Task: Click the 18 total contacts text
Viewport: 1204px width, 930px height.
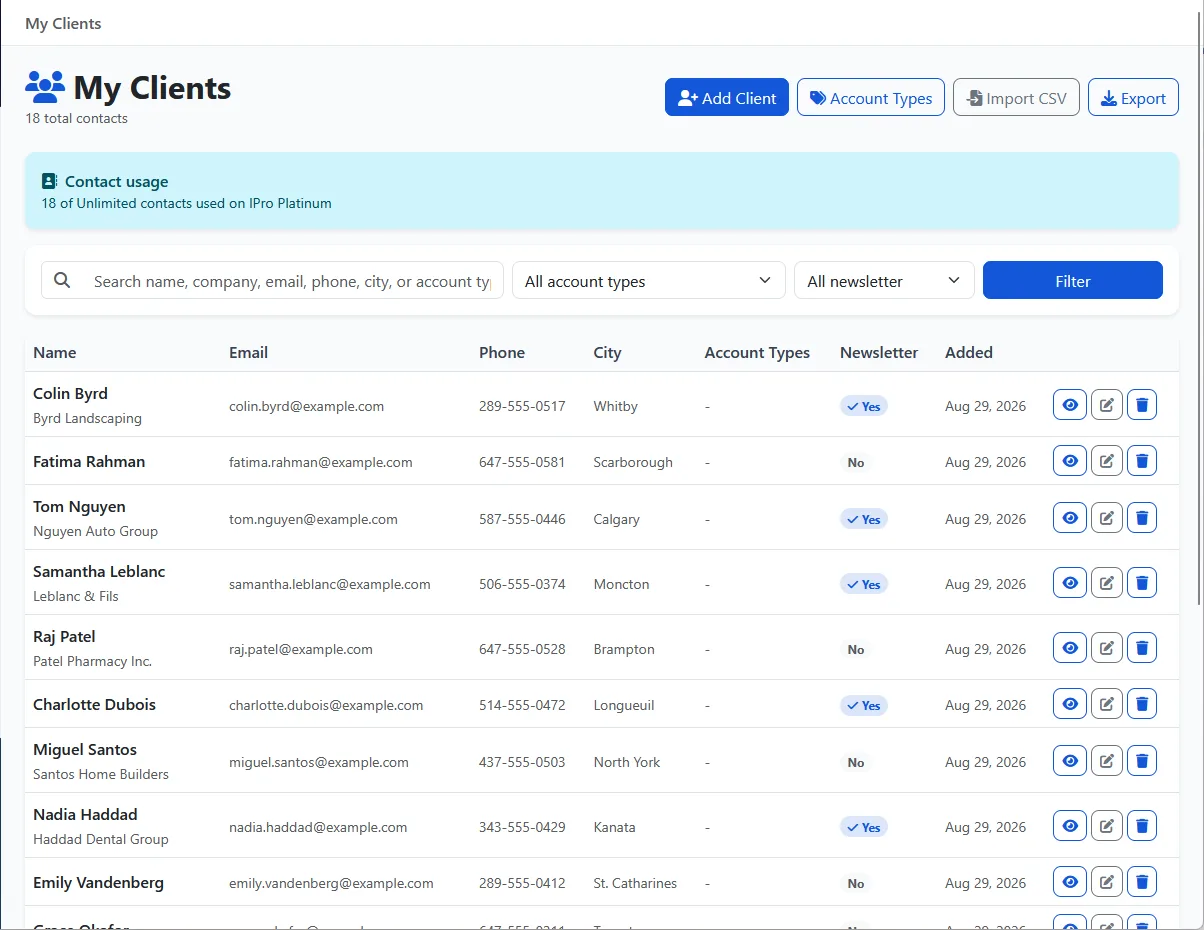Action: tap(77, 118)
